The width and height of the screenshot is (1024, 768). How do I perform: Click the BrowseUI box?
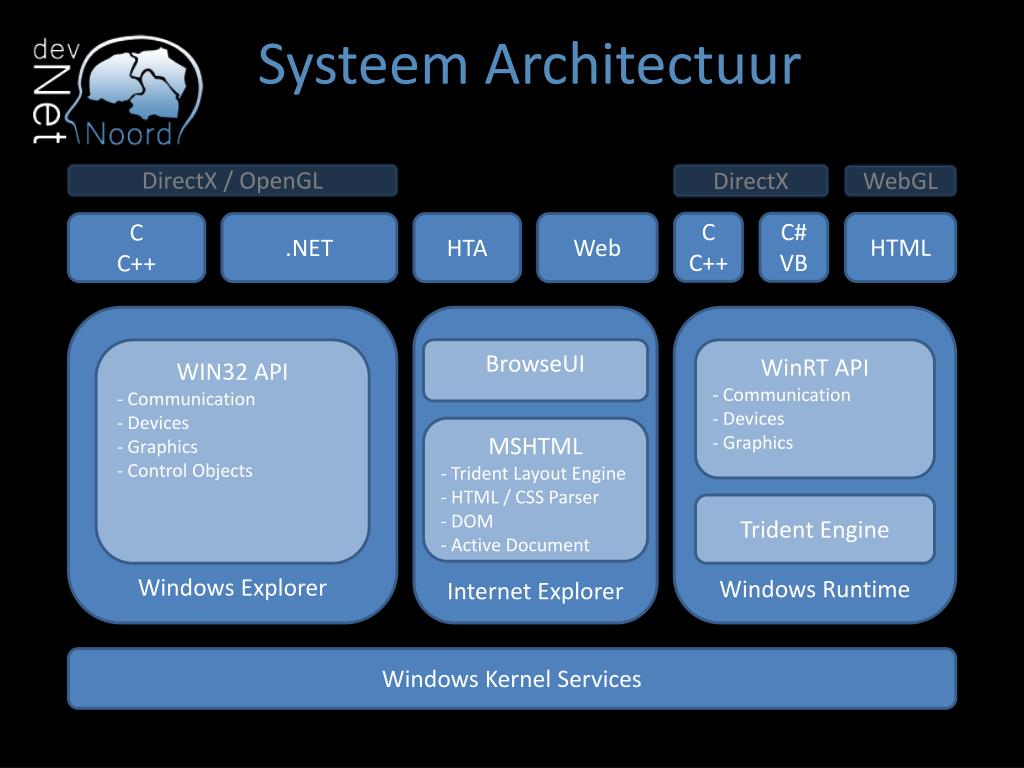pyautogui.click(x=536, y=370)
